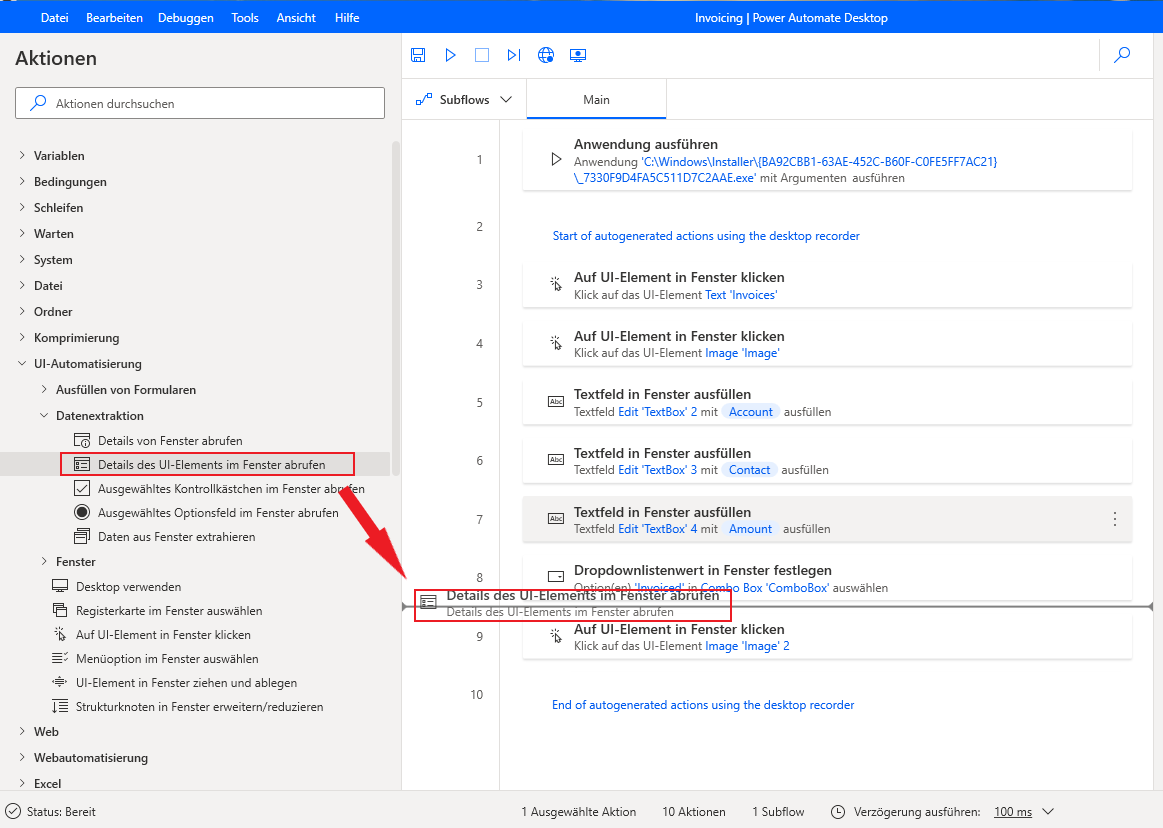Click the Contact variable chip
Image resolution: width=1163 pixels, height=828 pixels.
click(749, 470)
